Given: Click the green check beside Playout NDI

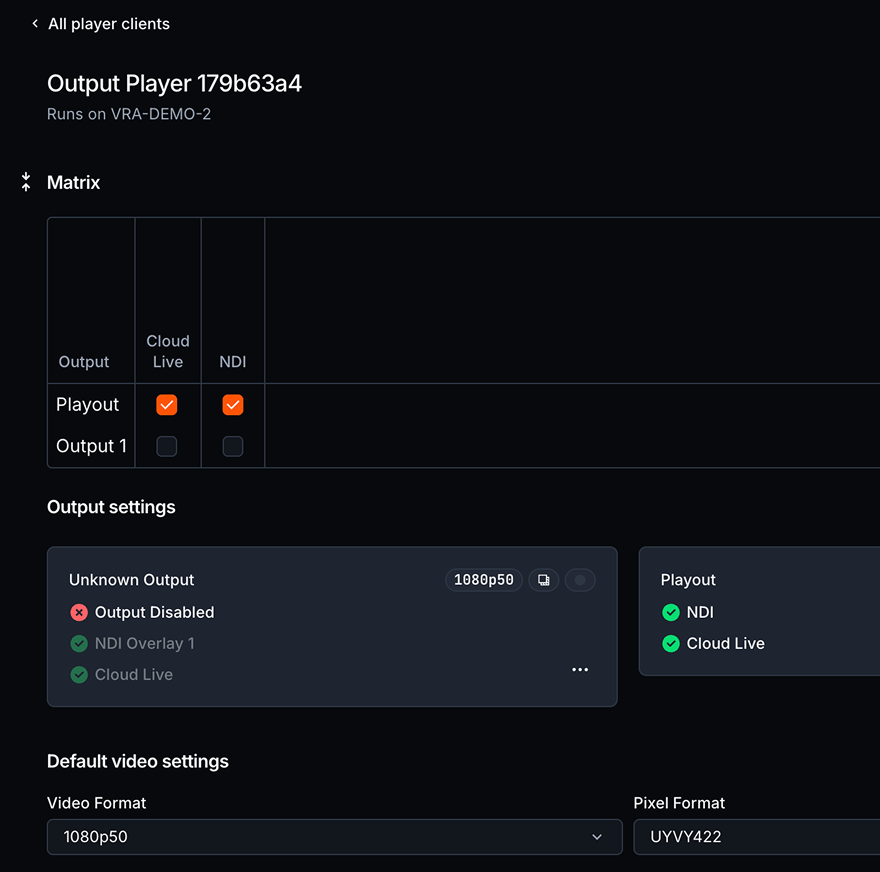Looking at the screenshot, I should tap(671, 612).
